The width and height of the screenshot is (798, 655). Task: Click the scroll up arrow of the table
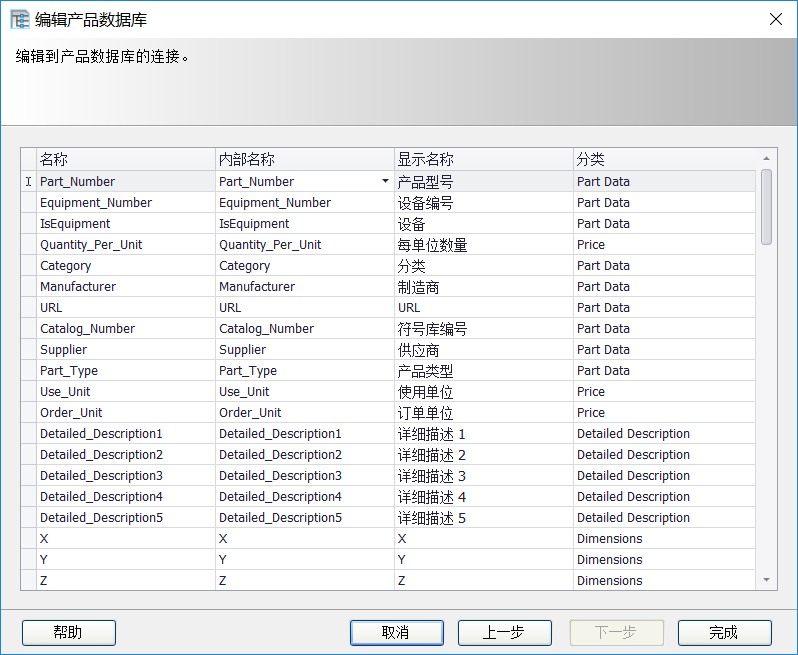[766, 158]
